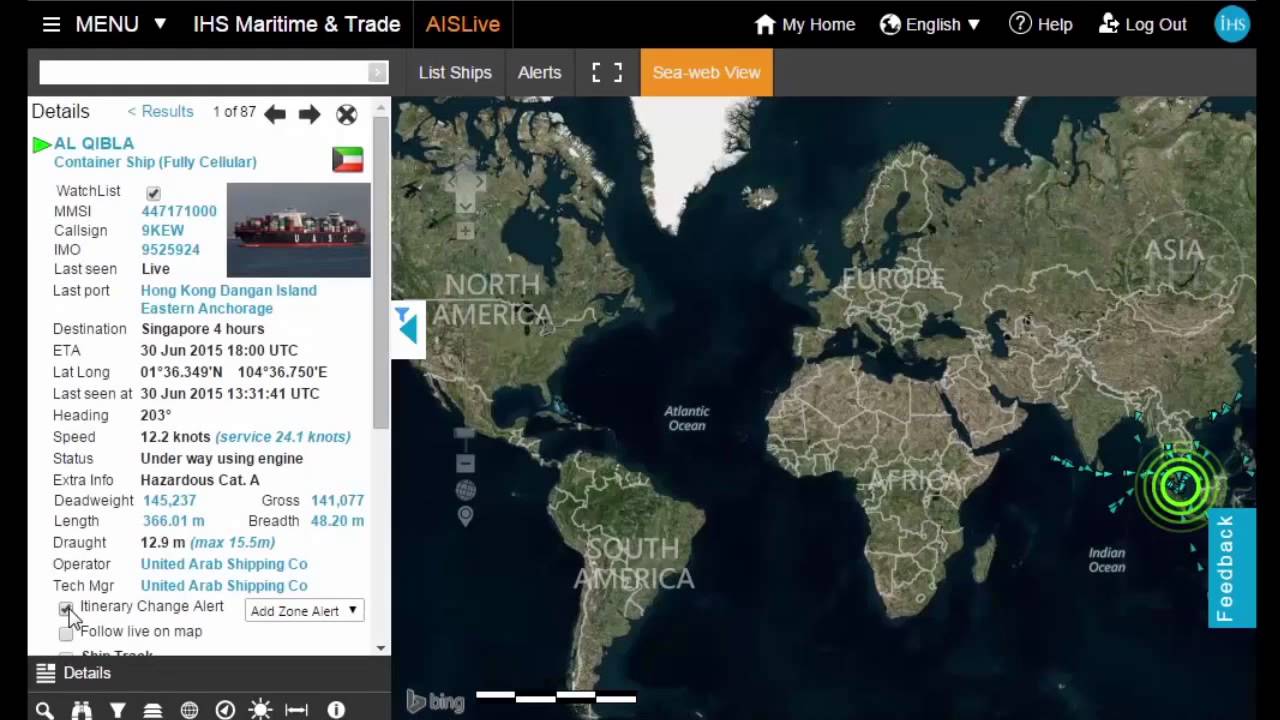Click the highlighted ship target rings

point(1181,485)
